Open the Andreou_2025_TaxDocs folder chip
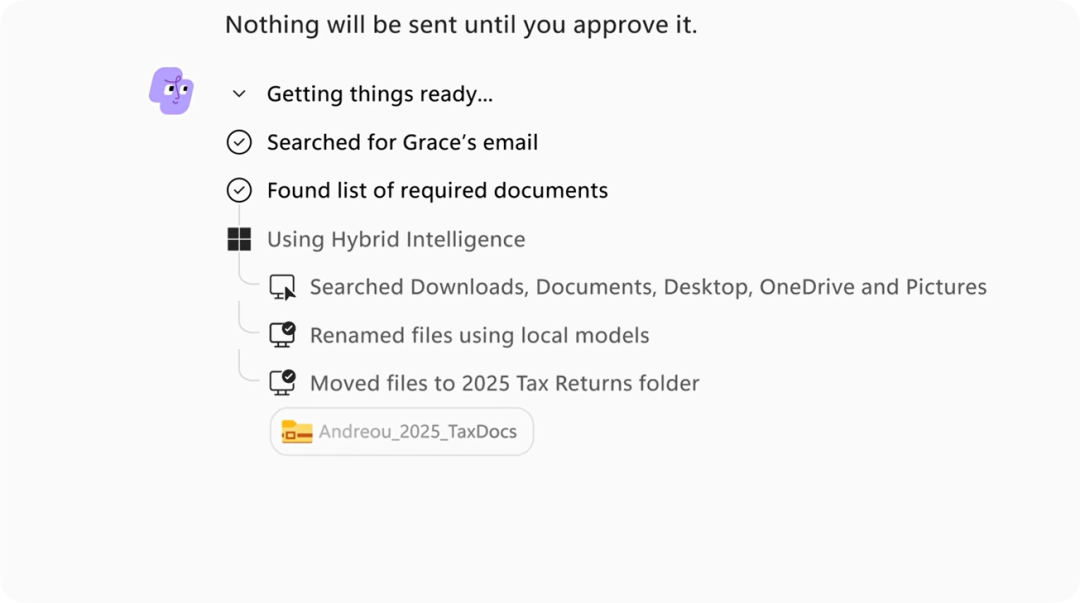Viewport: 1080px width, 603px height. pyautogui.click(x=402, y=431)
